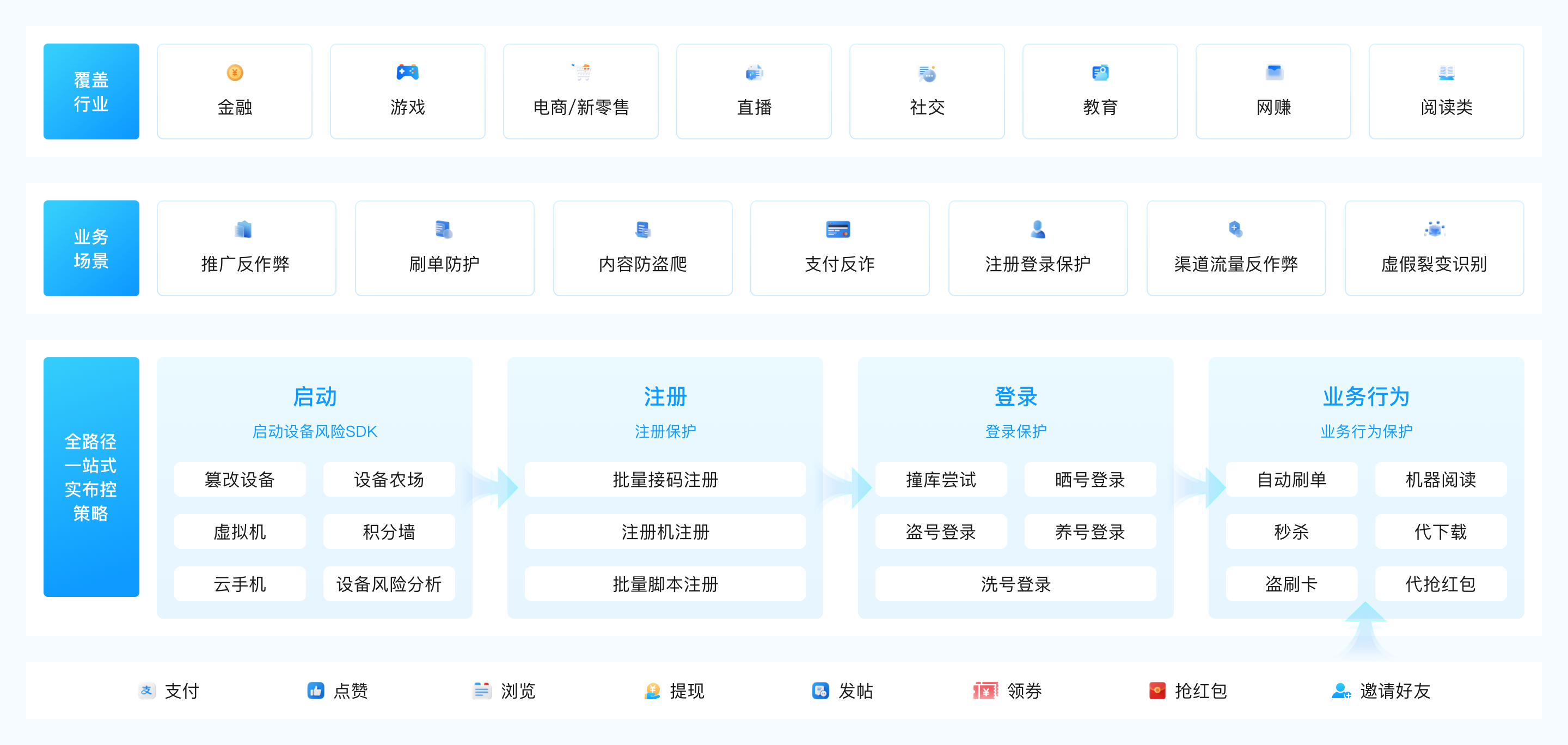Select the 覆盖行业 blue category tile

click(91, 91)
